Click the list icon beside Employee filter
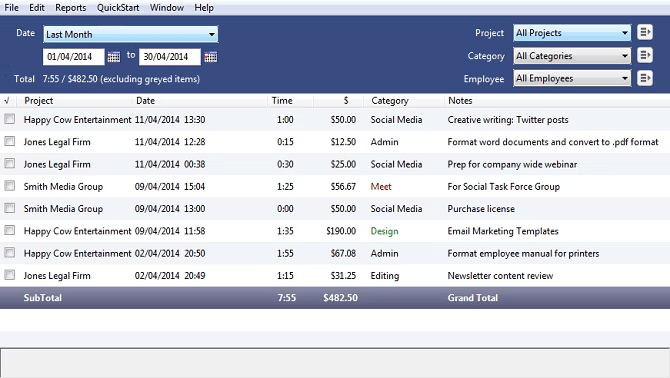 tap(644, 78)
